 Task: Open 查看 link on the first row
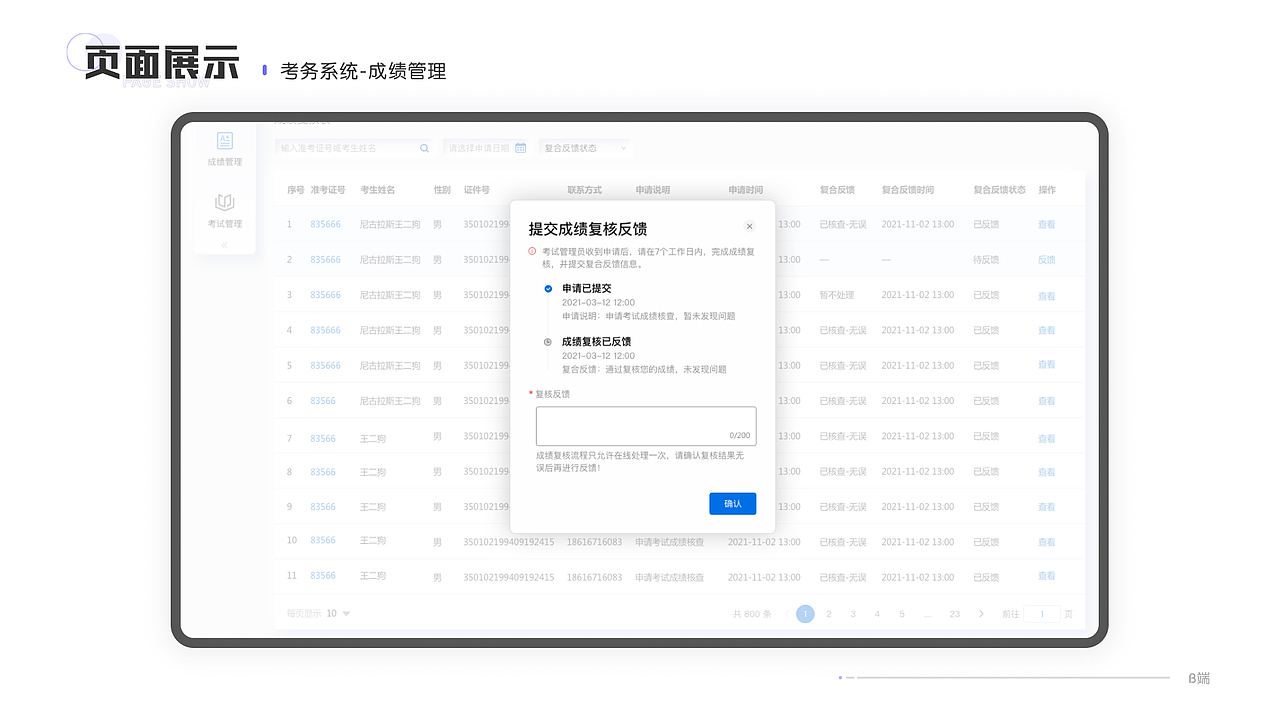click(x=1046, y=224)
